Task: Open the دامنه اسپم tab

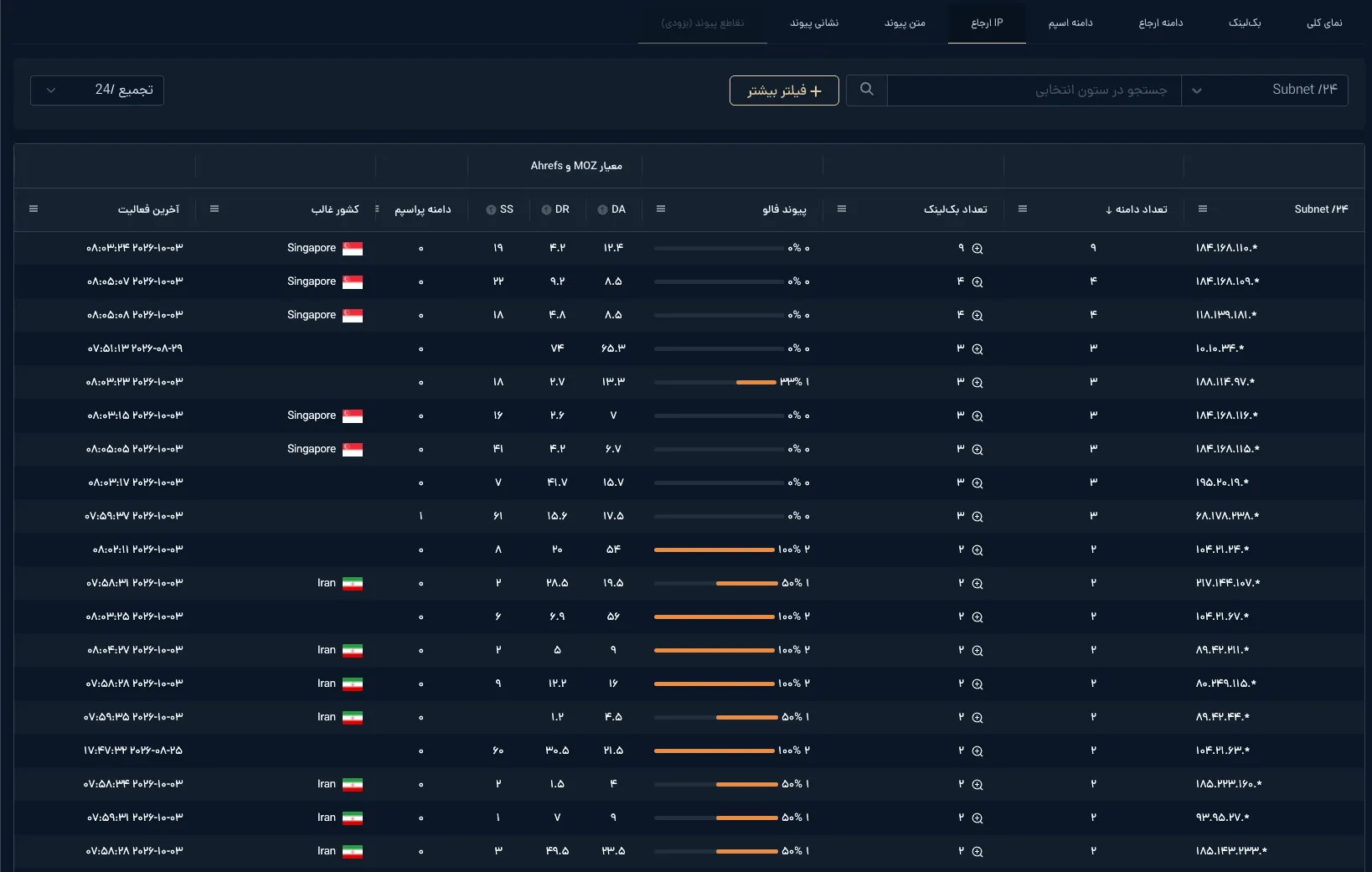Action: (x=1070, y=23)
